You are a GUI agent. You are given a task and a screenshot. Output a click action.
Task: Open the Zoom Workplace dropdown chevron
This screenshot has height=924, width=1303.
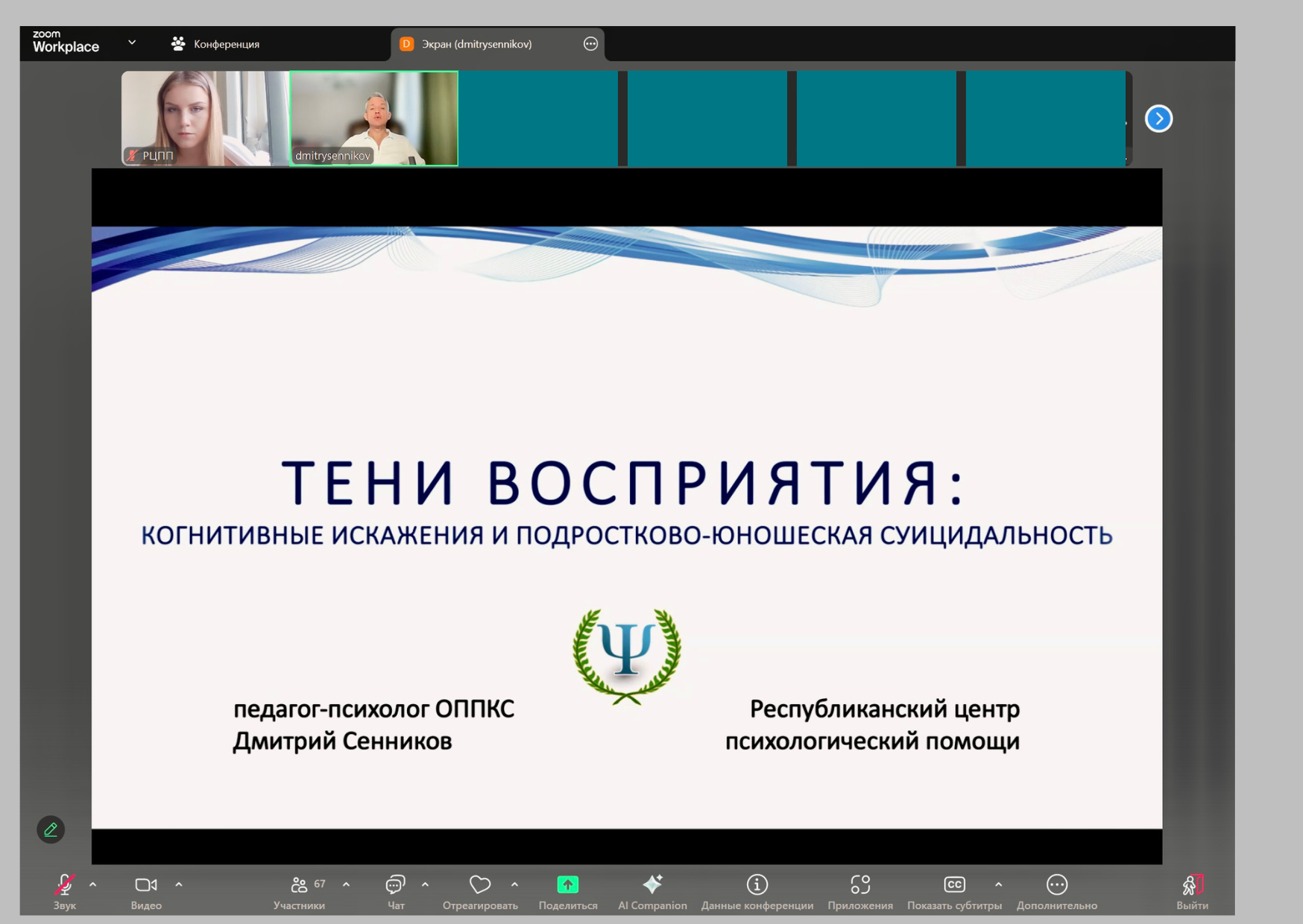(132, 42)
